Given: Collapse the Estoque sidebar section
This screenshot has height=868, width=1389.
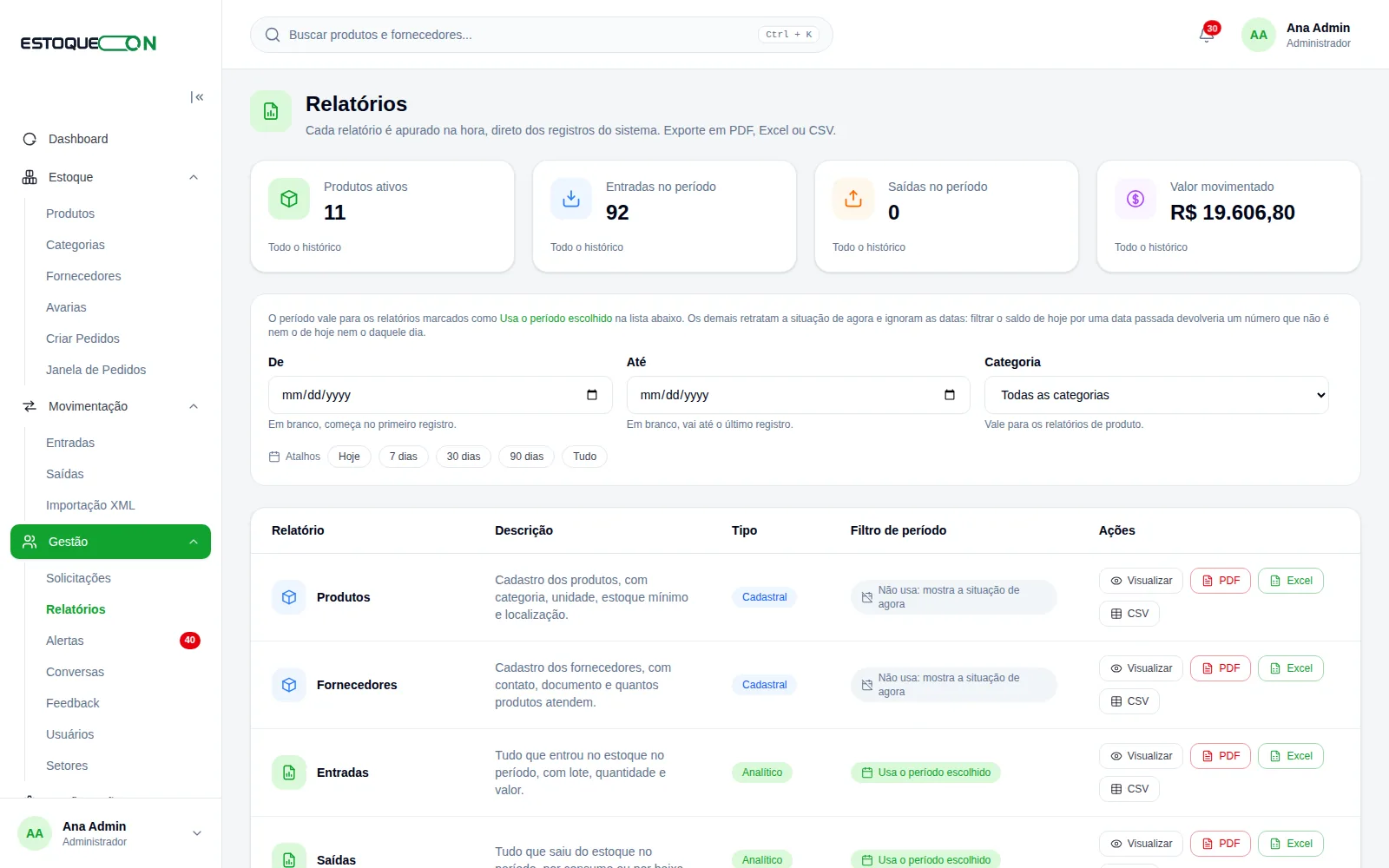Looking at the screenshot, I should (194, 177).
